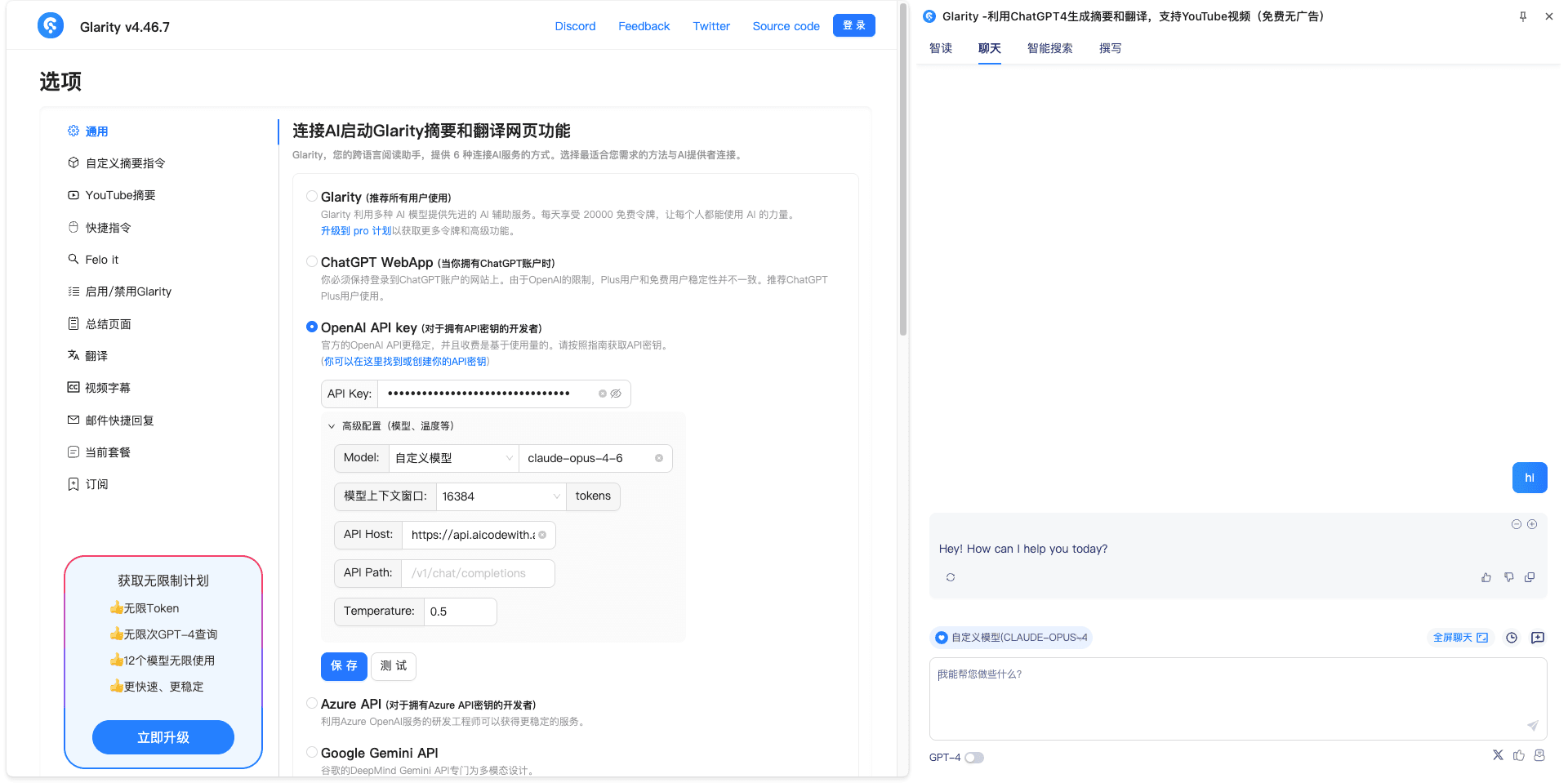Open 全屏聊天 fullscreen chat
1568x783 pixels.
1461,638
